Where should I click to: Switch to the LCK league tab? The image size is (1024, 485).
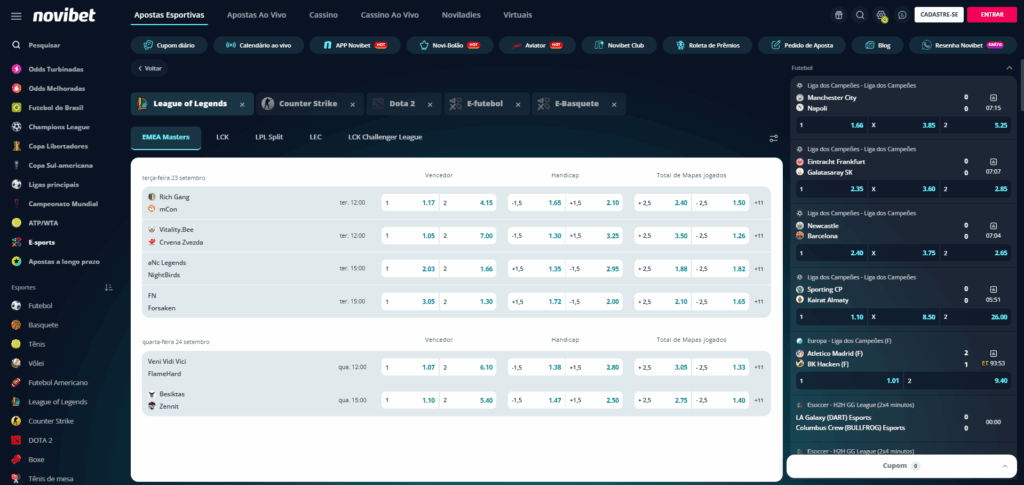222,137
